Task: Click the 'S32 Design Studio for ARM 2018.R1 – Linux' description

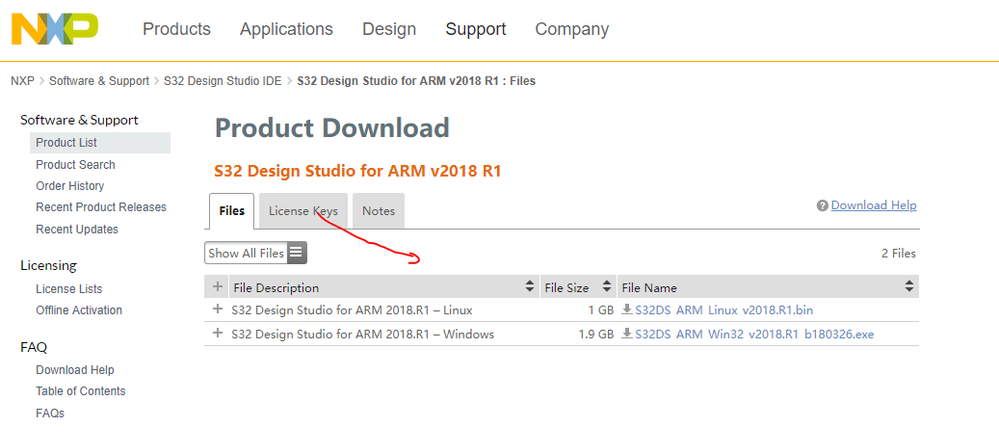Action: (352, 310)
